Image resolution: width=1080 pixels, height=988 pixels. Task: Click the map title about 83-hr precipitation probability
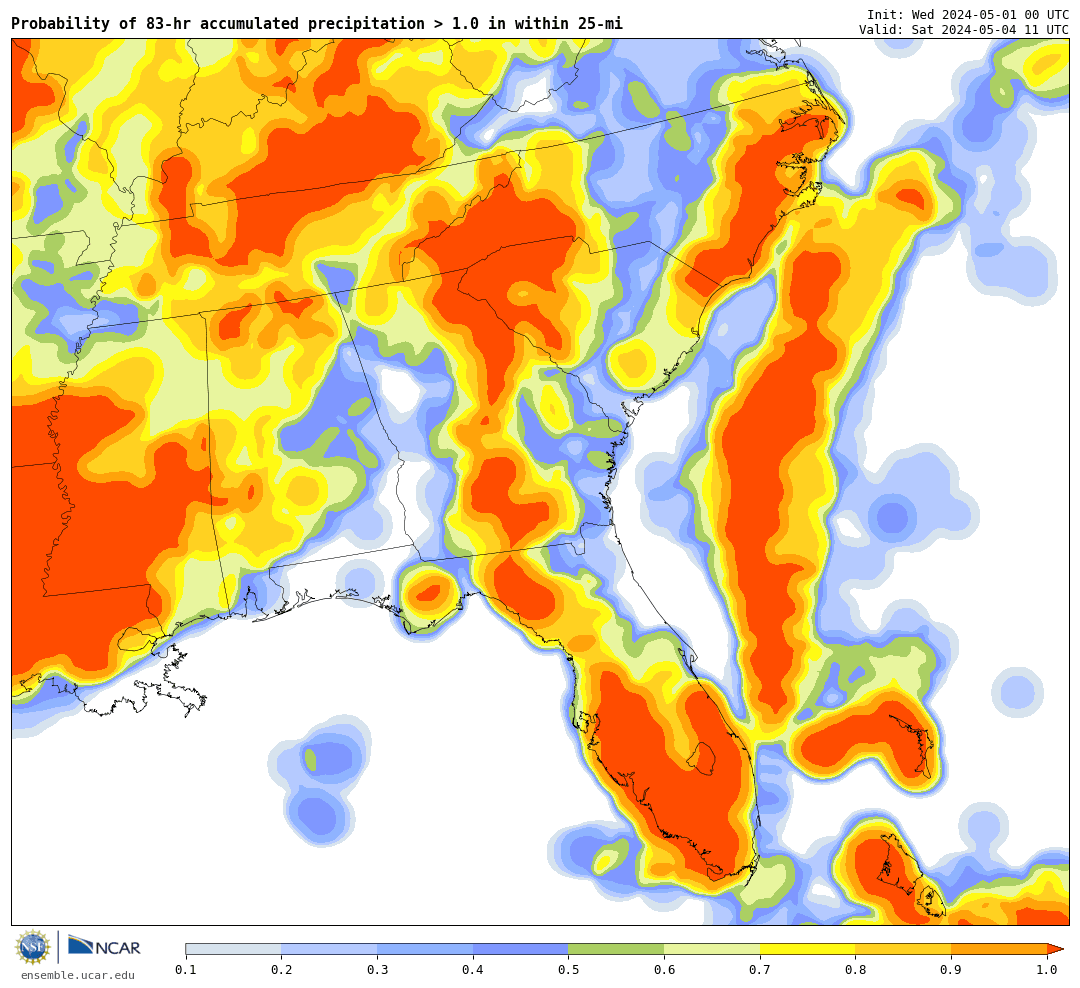coord(317,23)
